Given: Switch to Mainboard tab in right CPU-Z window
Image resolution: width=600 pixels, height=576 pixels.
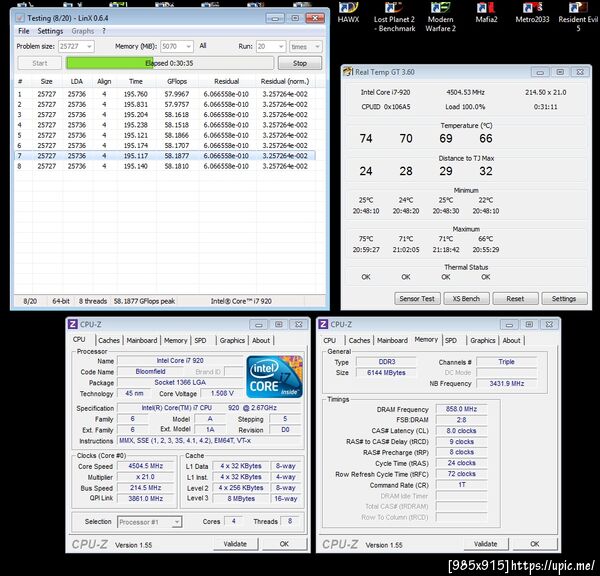Looking at the screenshot, I should tap(392, 340).
